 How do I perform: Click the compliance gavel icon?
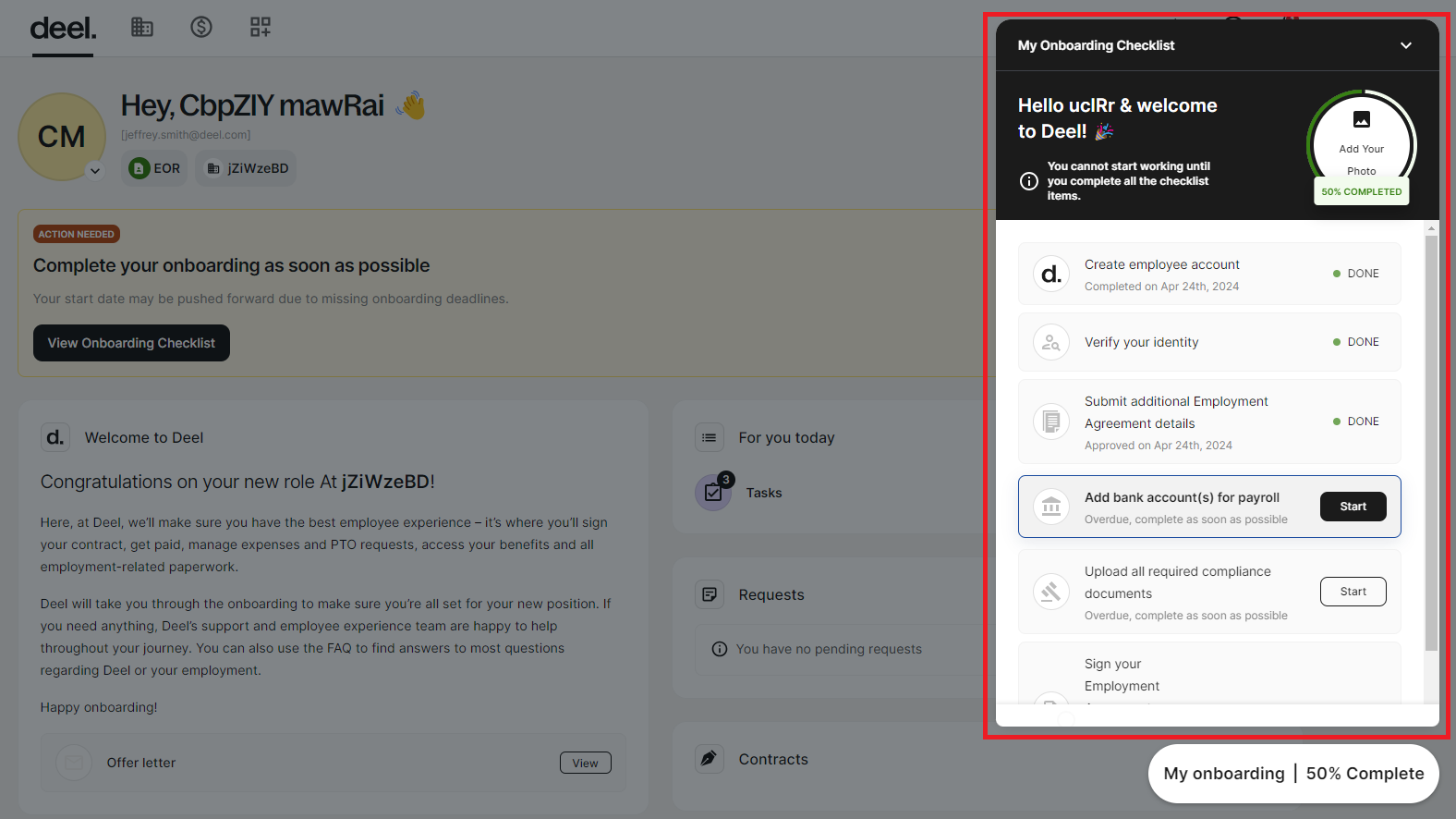[x=1051, y=592]
